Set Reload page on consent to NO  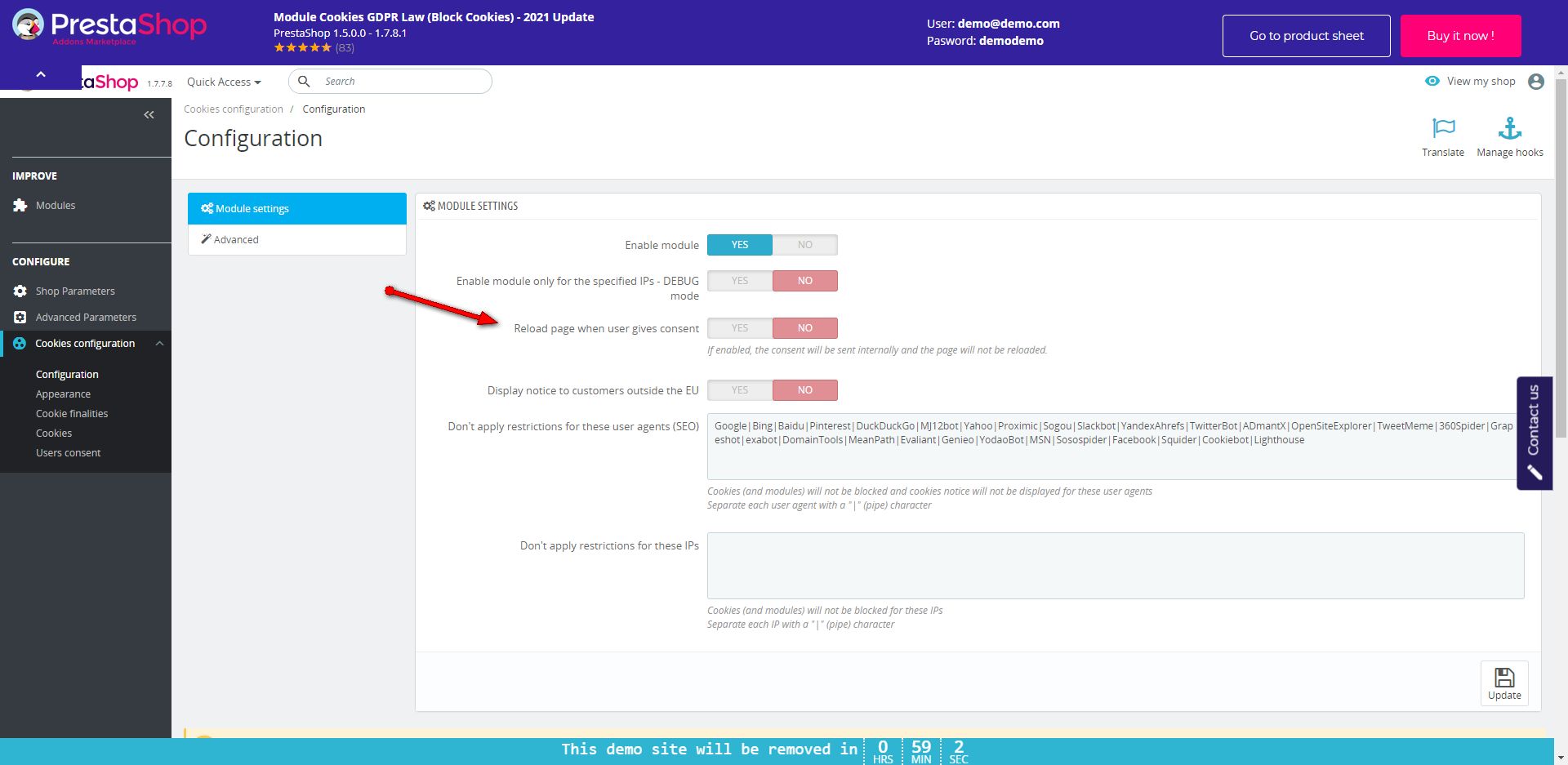pyautogui.click(x=805, y=328)
